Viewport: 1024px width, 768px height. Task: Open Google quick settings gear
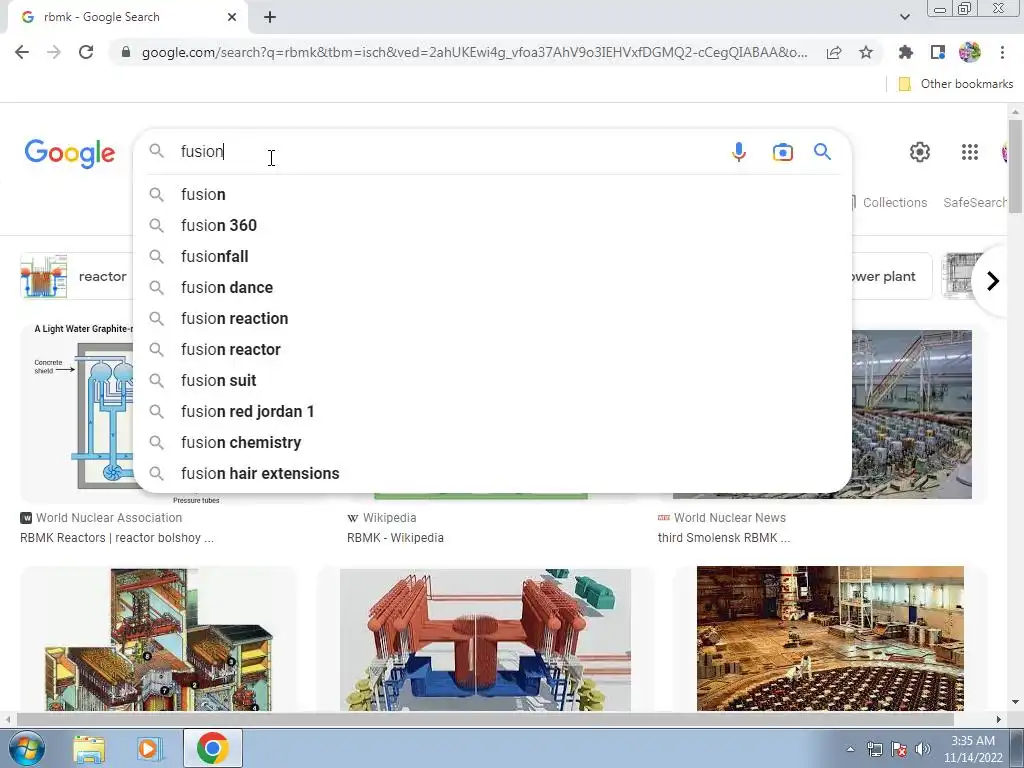click(x=920, y=152)
